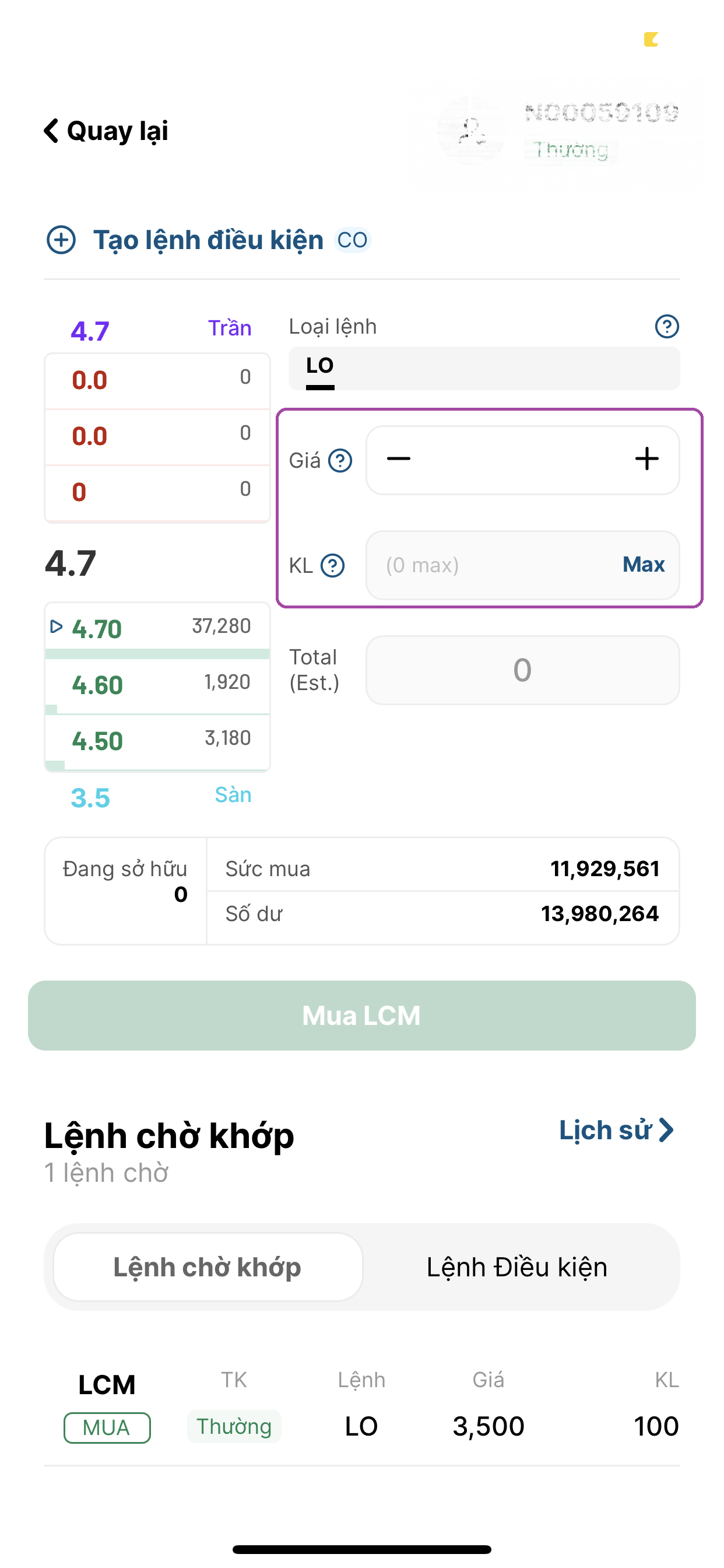Image resolution: width=724 pixels, height=1568 pixels.
Task: Open Lịch sử order history
Action: (615, 1130)
